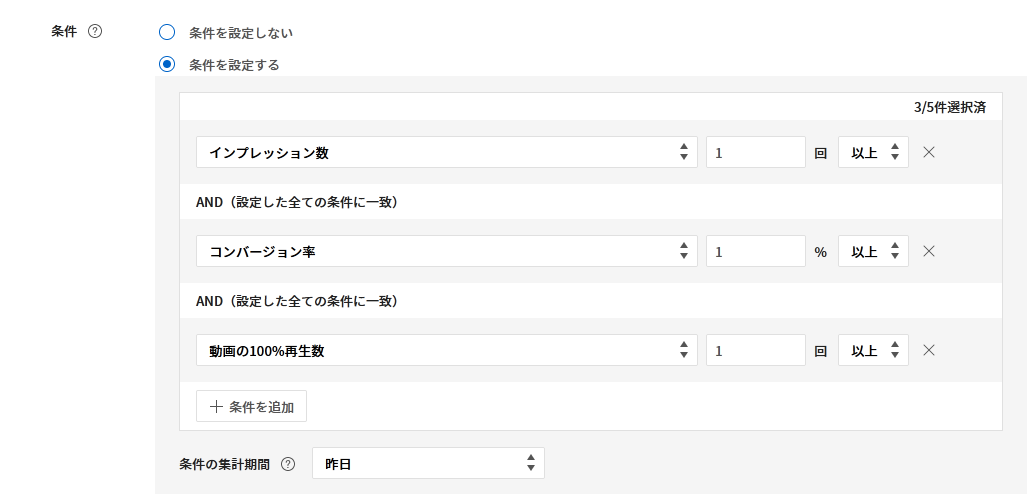
Task: Click the コンバージョン率 percent value field
Action: point(755,251)
